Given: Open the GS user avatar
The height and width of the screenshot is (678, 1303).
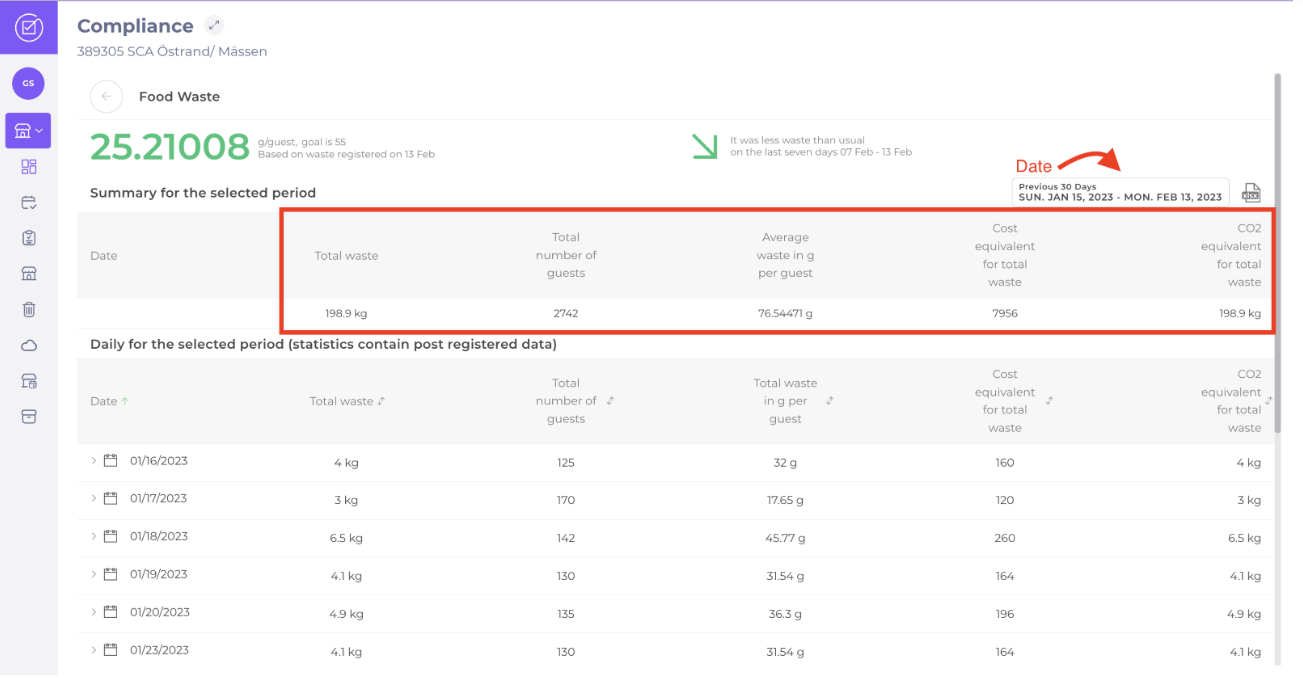Looking at the screenshot, I should click(x=28, y=83).
